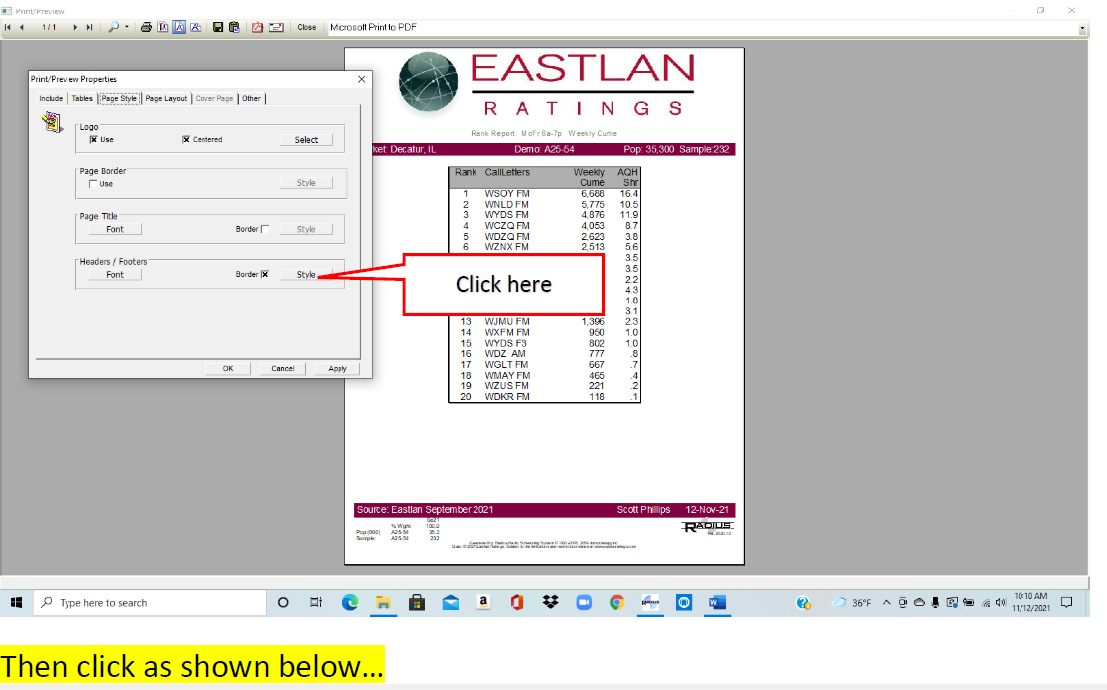The image size is (1107, 690).
Task: Click the Eastlan Ratings logo in preview
Action: 546,85
